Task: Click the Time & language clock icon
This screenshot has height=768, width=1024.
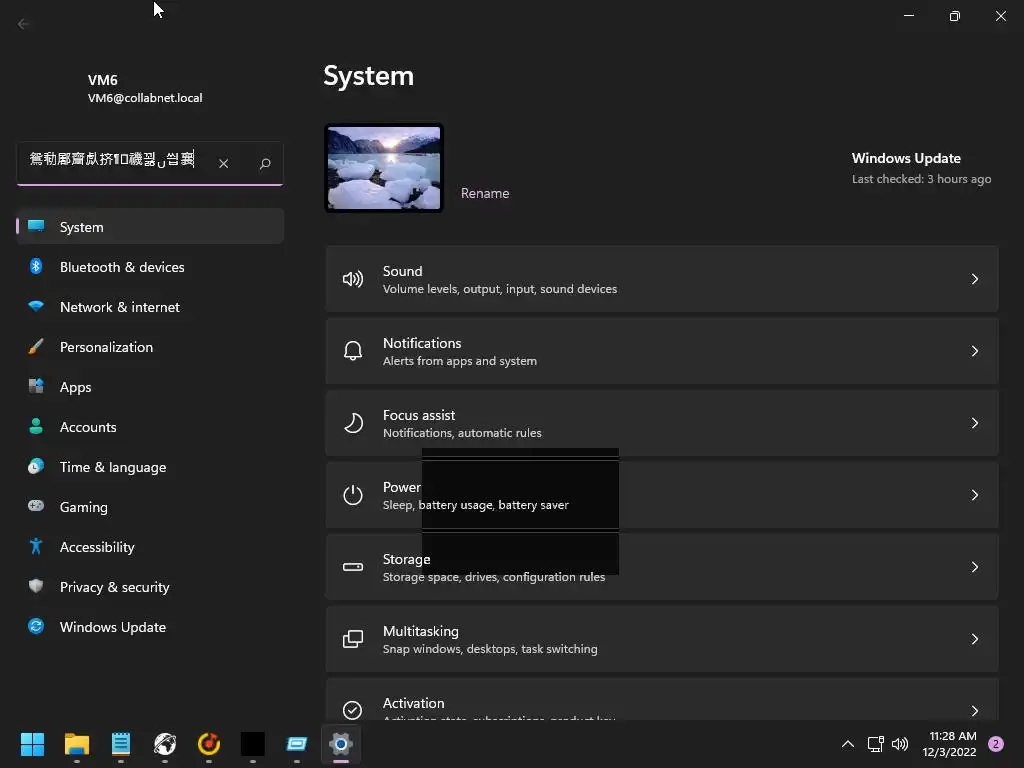Action: pos(36,466)
